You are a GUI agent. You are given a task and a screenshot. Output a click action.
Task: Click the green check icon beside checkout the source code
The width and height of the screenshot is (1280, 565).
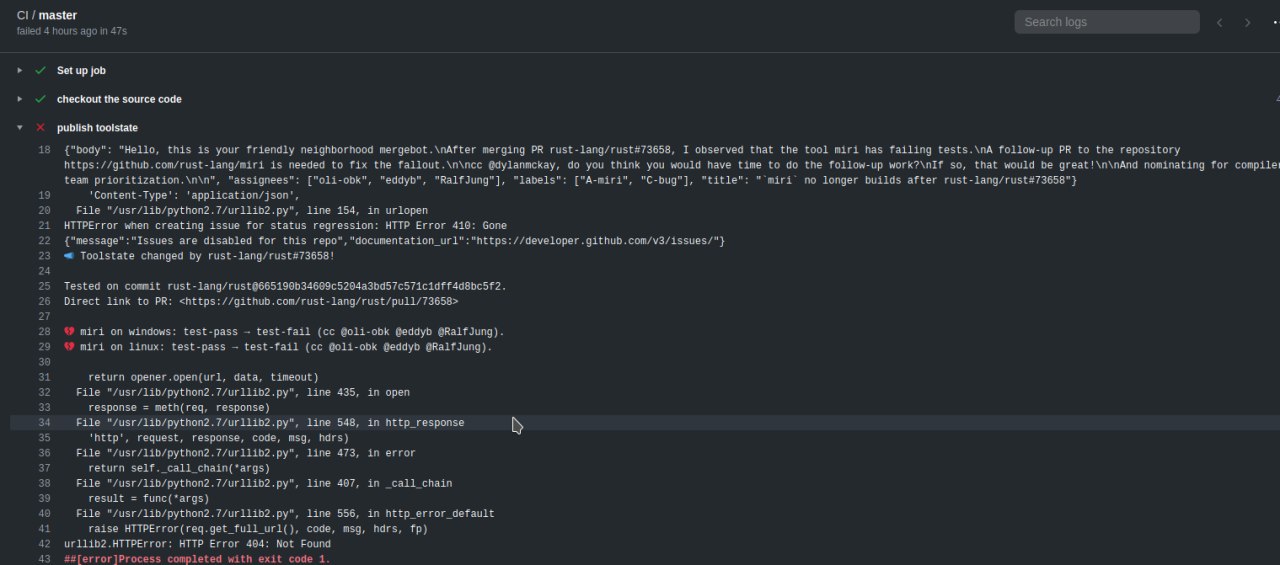pos(40,99)
